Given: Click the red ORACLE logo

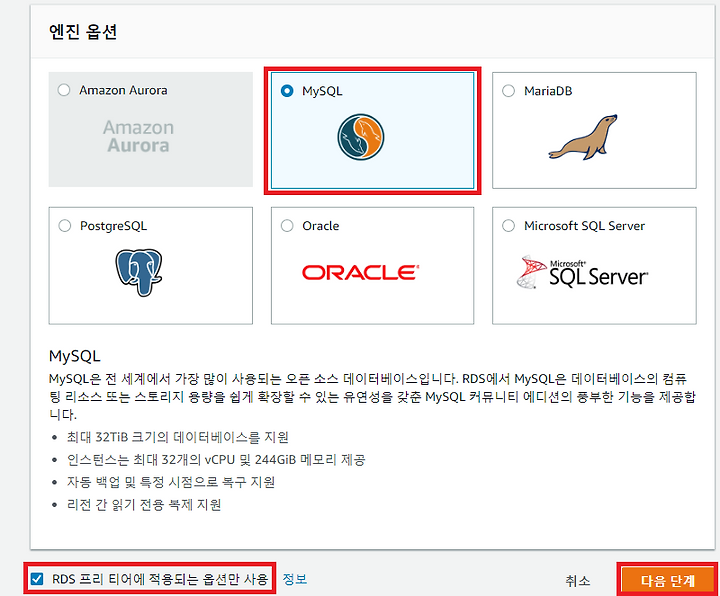Looking at the screenshot, I should pyautogui.click(x=360, y=272).
